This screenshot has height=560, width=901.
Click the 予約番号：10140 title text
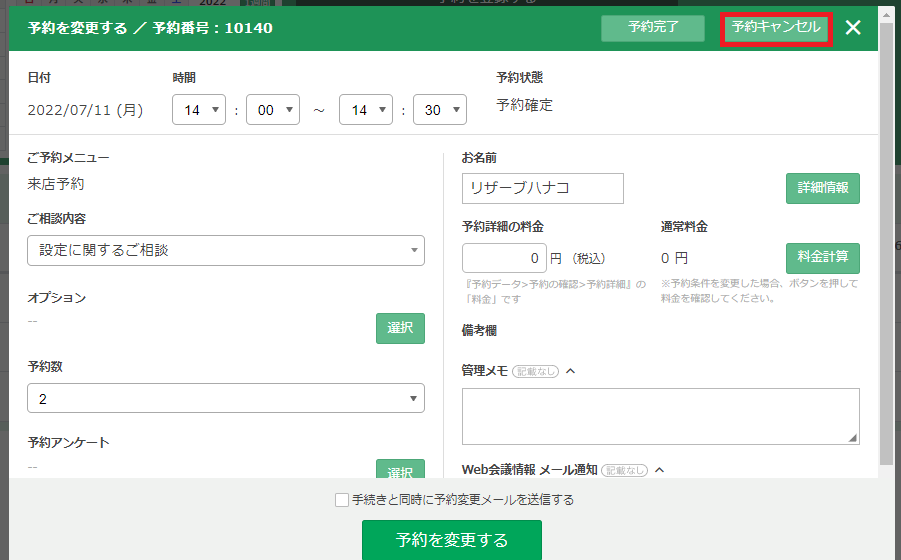coord(212,28)
